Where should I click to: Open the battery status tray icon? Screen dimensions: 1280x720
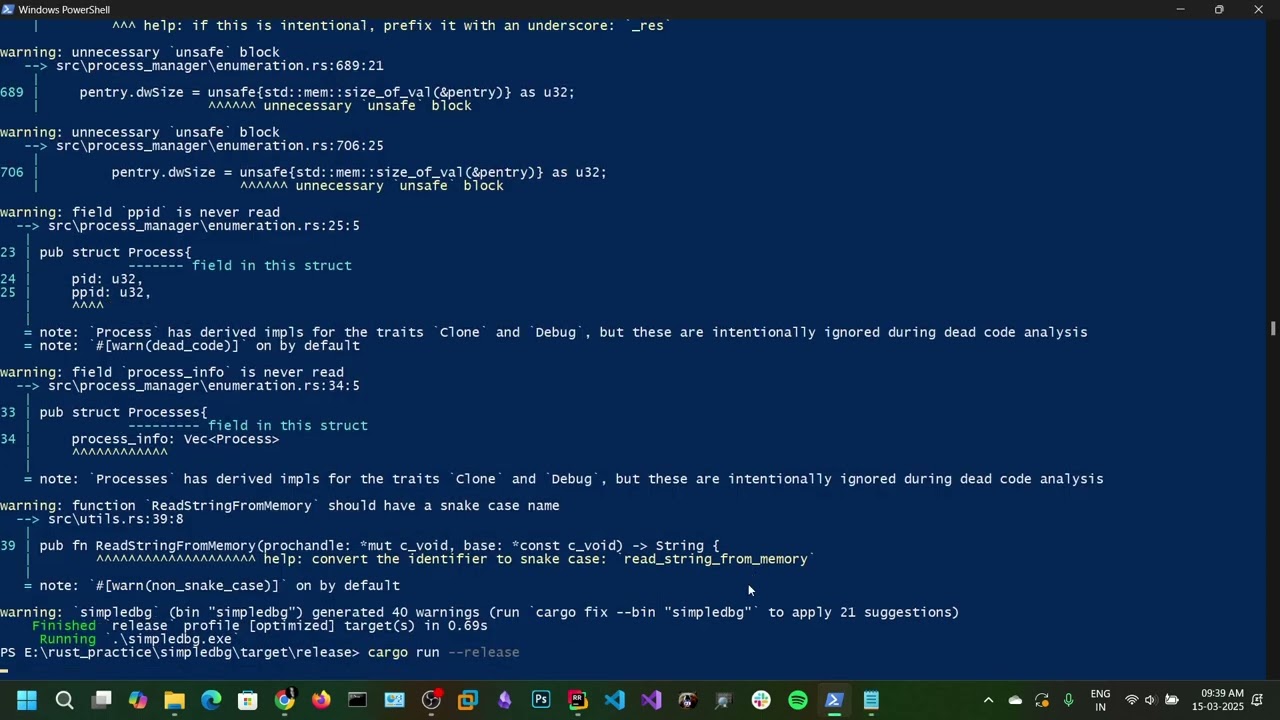[1171, 700]
